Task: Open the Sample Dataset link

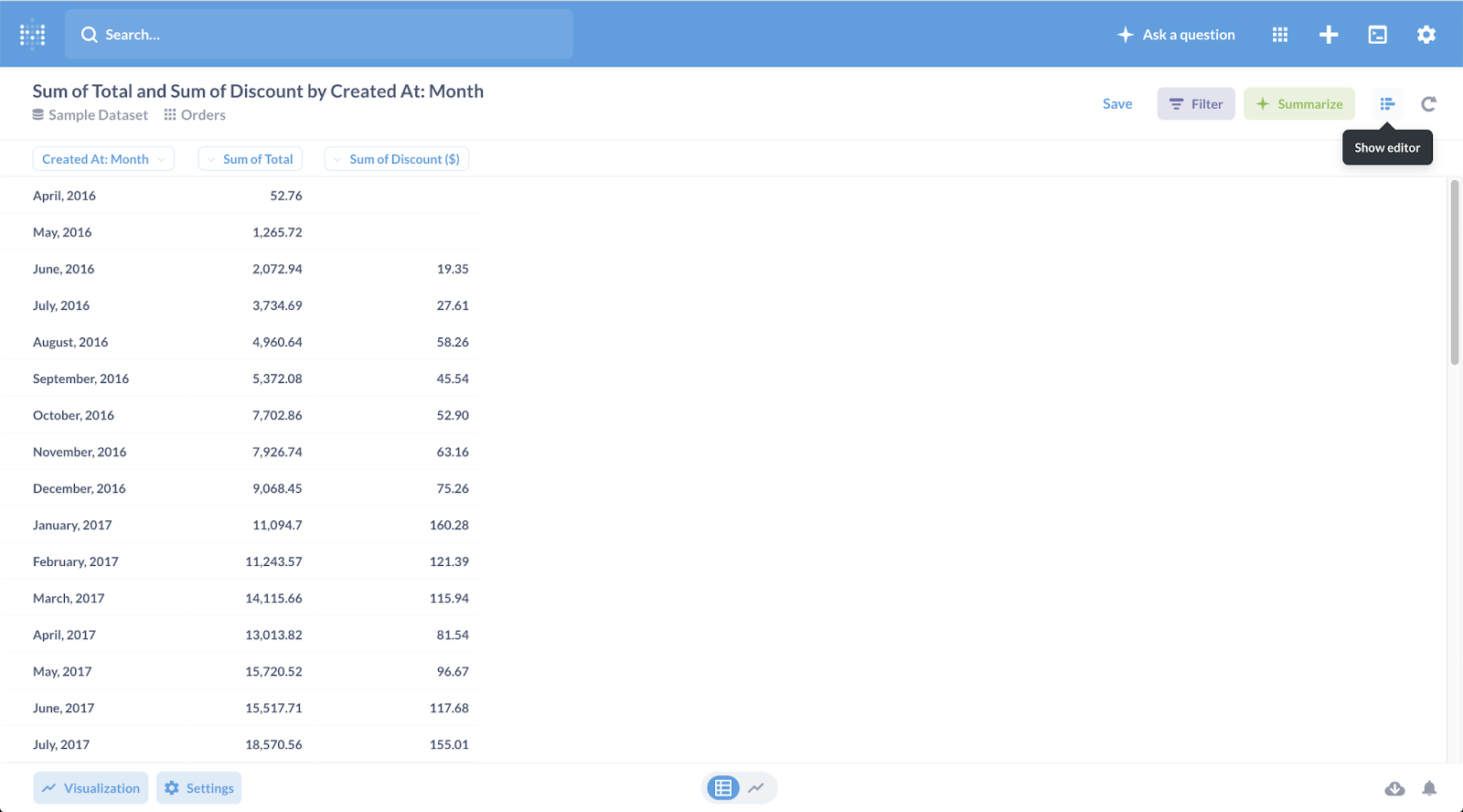Action: click(x=90, y=115)
